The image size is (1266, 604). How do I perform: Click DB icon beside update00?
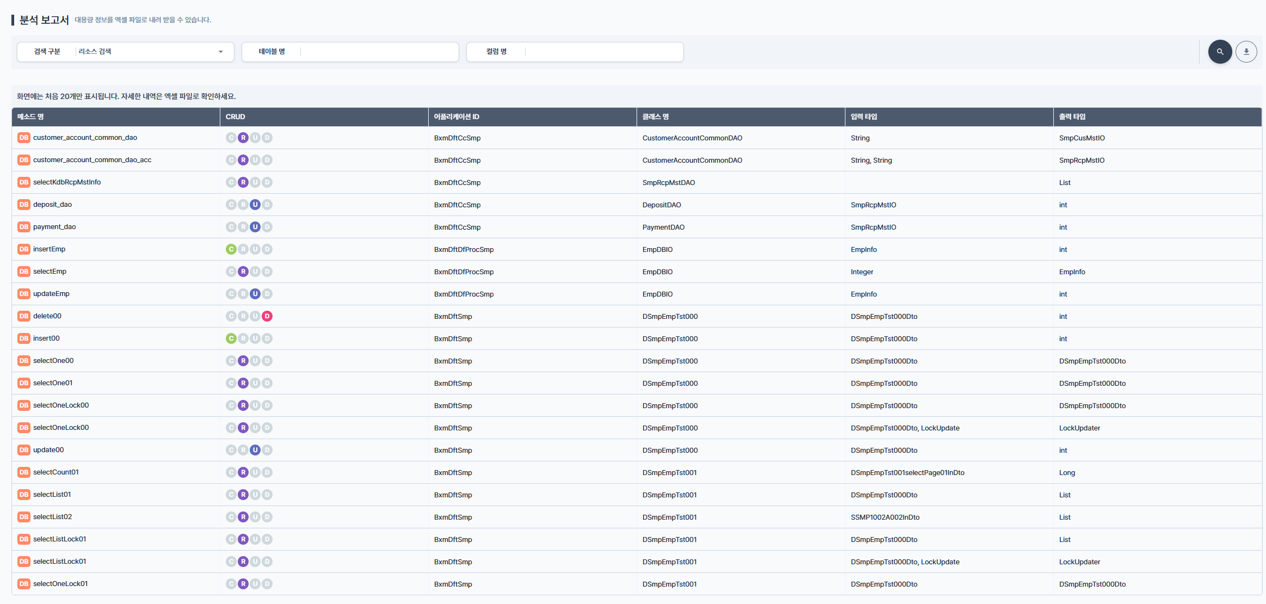click(23, 450)
